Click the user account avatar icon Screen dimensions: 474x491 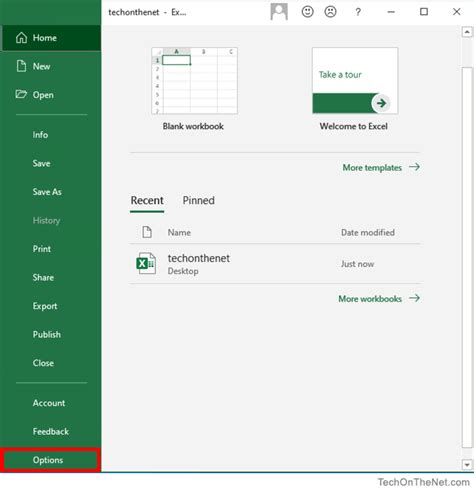coord(279,12)
